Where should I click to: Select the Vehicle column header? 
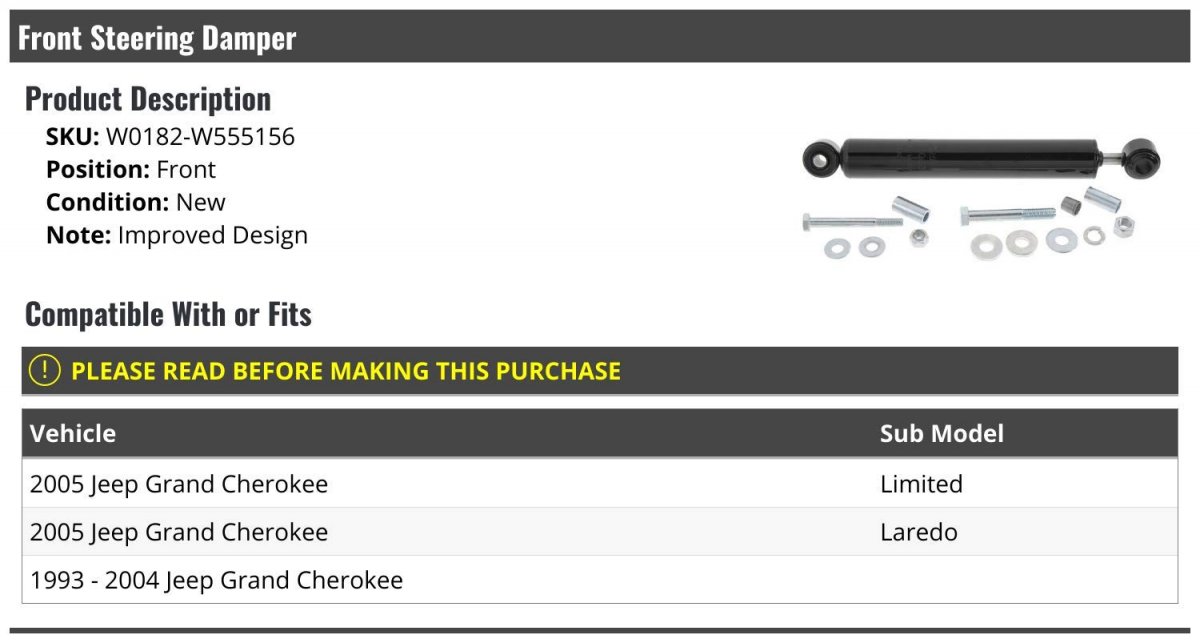coord(73,433)
